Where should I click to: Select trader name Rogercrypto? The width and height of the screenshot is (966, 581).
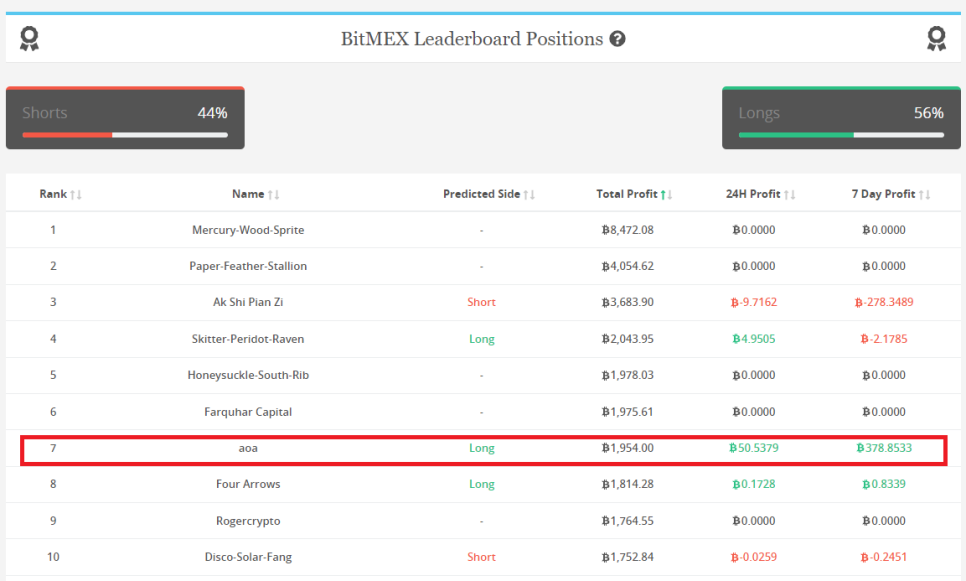pyautogui.click(x=248, y=521)
